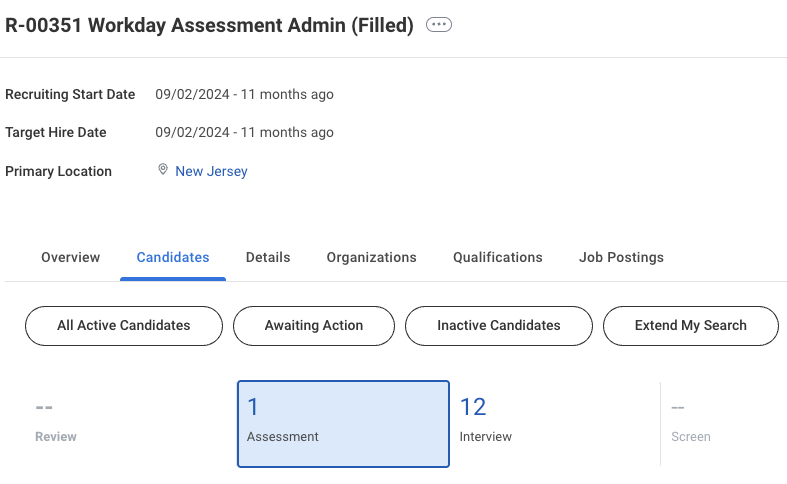This screenshot has height=484, width=787.
Task: Open related actions ellipsis next to requisition title
Action: pyautogui.click(x=439, y=24)
